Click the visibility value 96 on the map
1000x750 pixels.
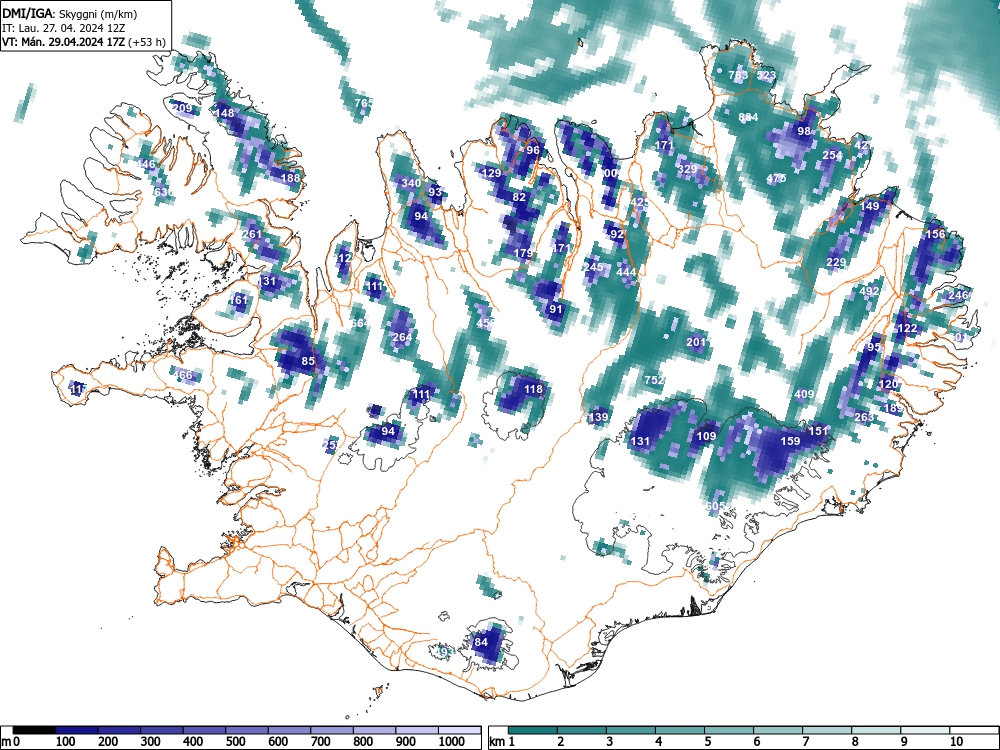[x=533, y=151]
